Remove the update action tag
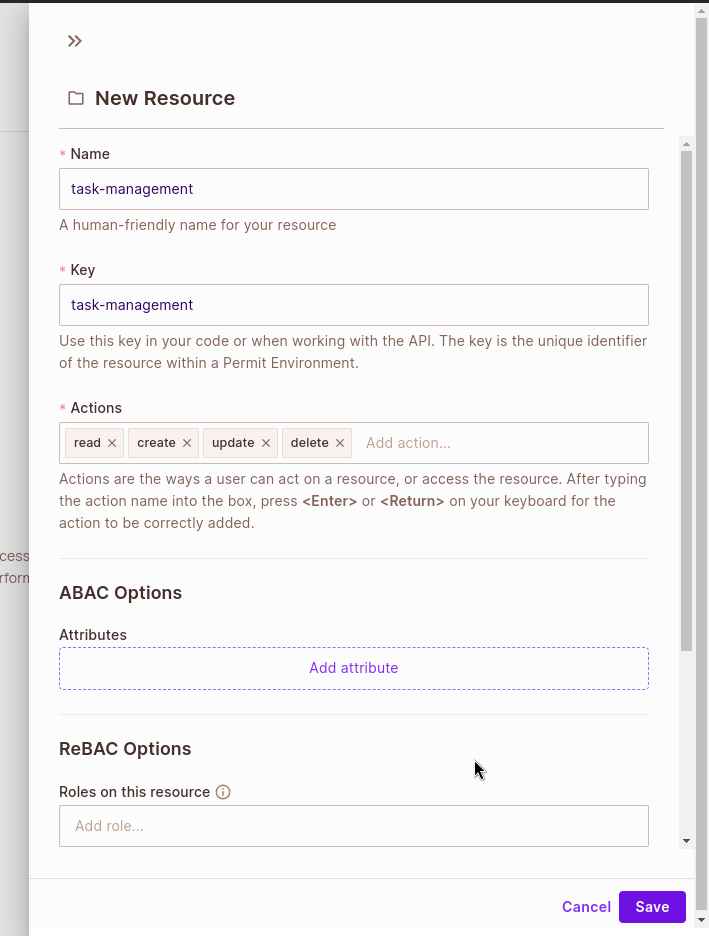 point(266,443)
